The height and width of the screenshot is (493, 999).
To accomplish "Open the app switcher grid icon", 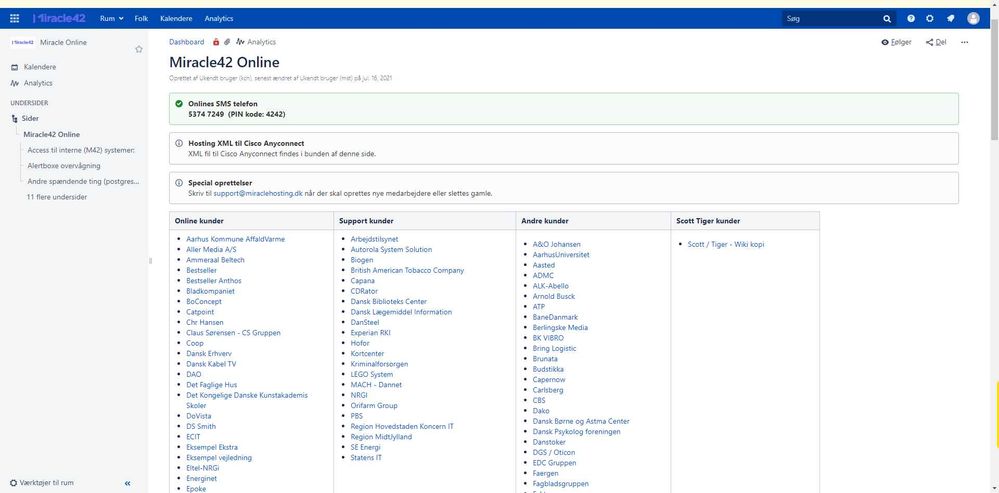I will [14, 18].
